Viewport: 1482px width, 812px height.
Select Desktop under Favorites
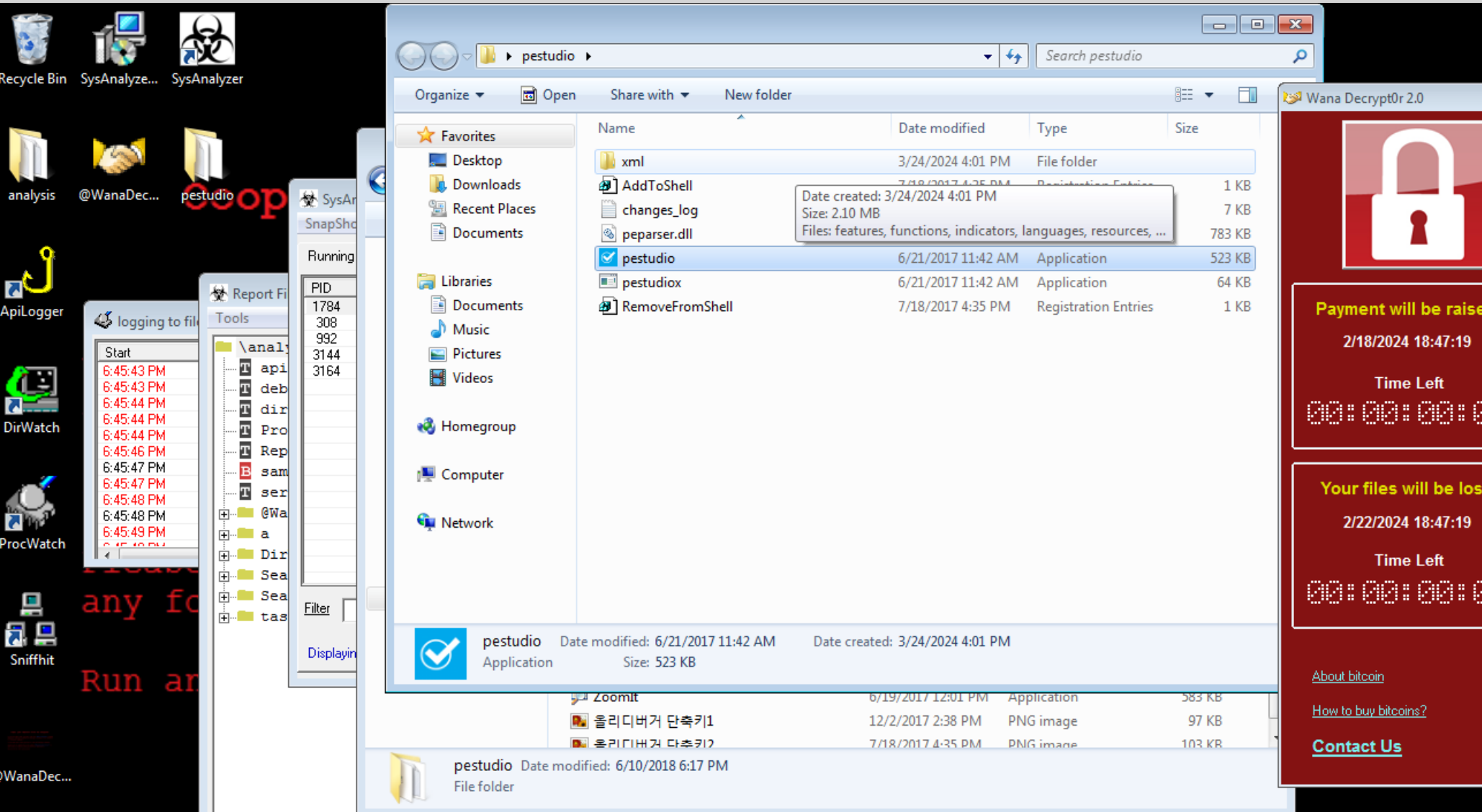[x=465, y=161]
